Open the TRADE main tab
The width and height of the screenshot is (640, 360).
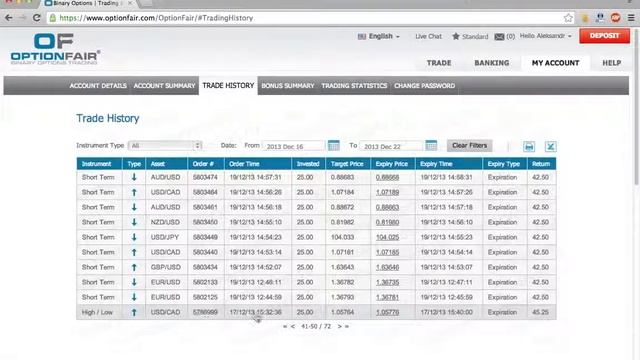439,63
